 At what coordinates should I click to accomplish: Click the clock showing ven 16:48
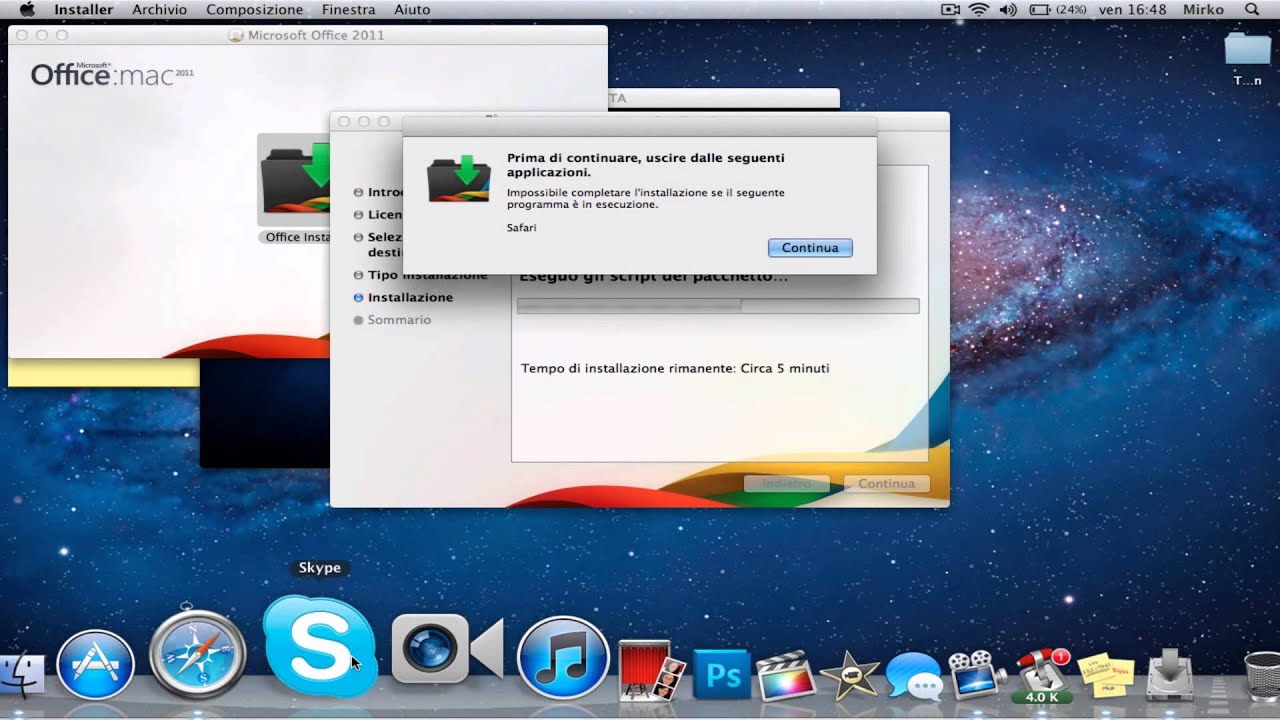click(1133, 9)
